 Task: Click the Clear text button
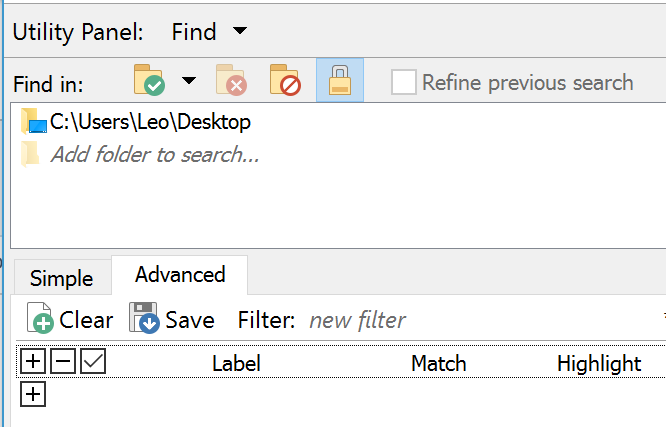(x=86, y=320)
